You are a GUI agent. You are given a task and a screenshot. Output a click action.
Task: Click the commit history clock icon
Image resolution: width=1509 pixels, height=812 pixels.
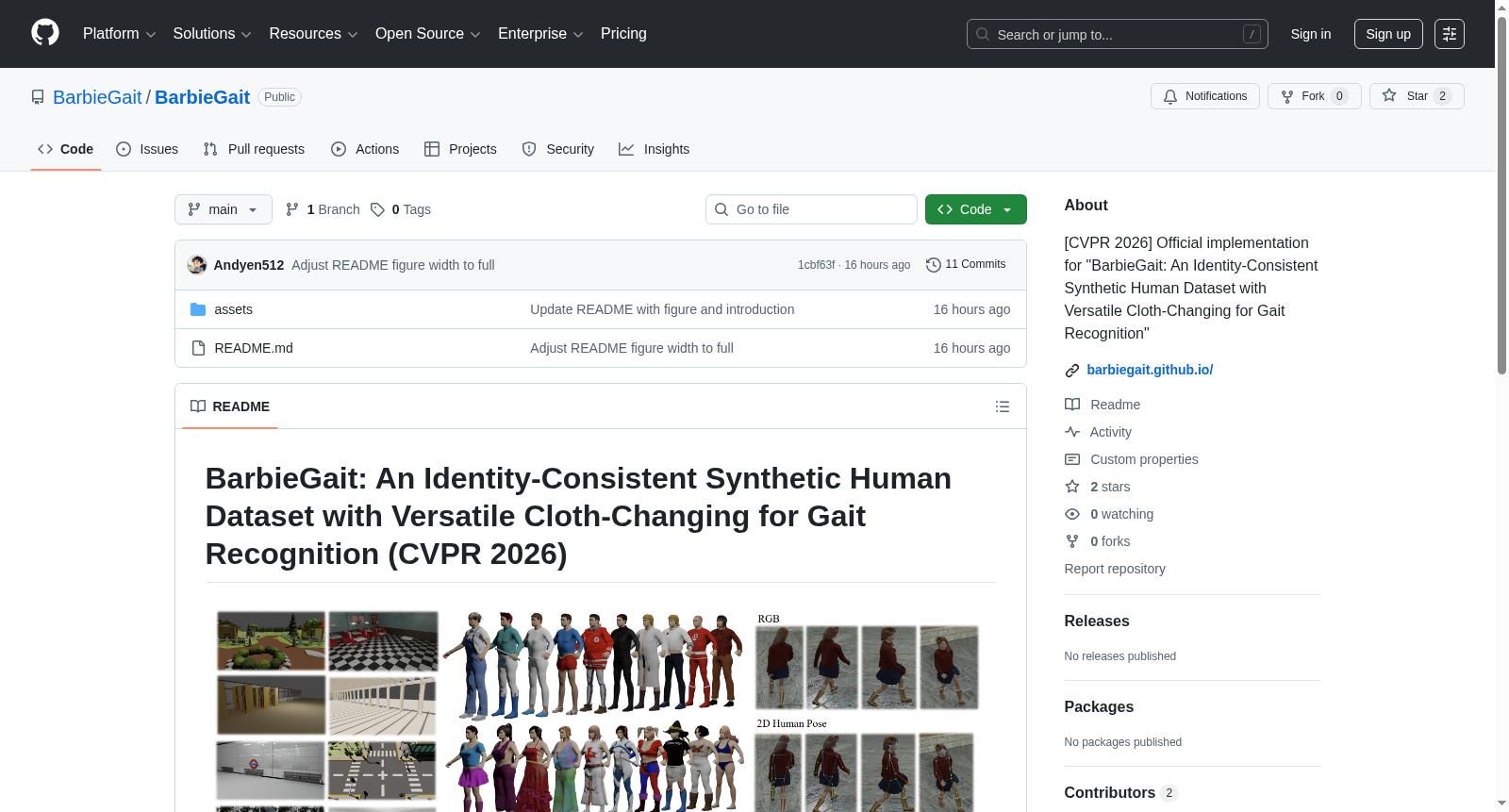click(934, 265)
